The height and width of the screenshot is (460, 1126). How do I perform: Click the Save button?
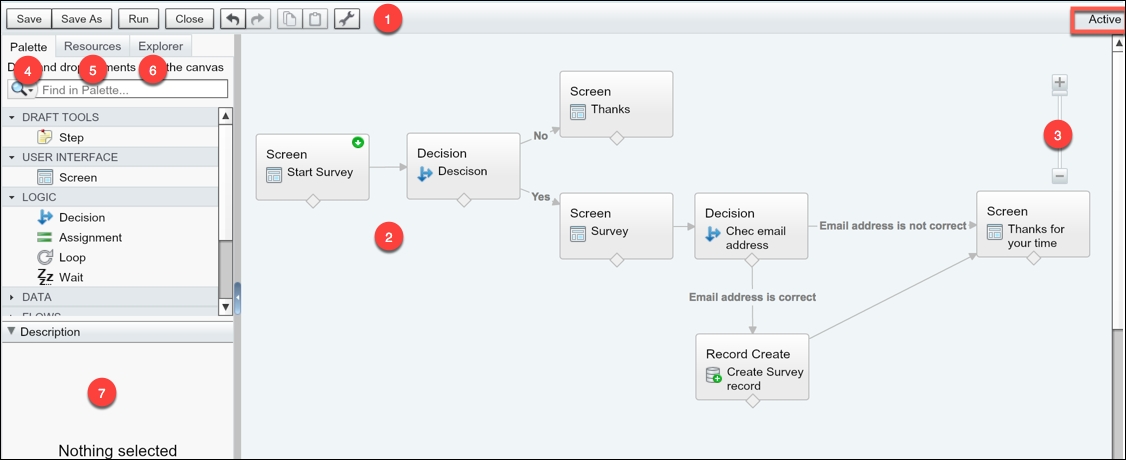[29, 19]
